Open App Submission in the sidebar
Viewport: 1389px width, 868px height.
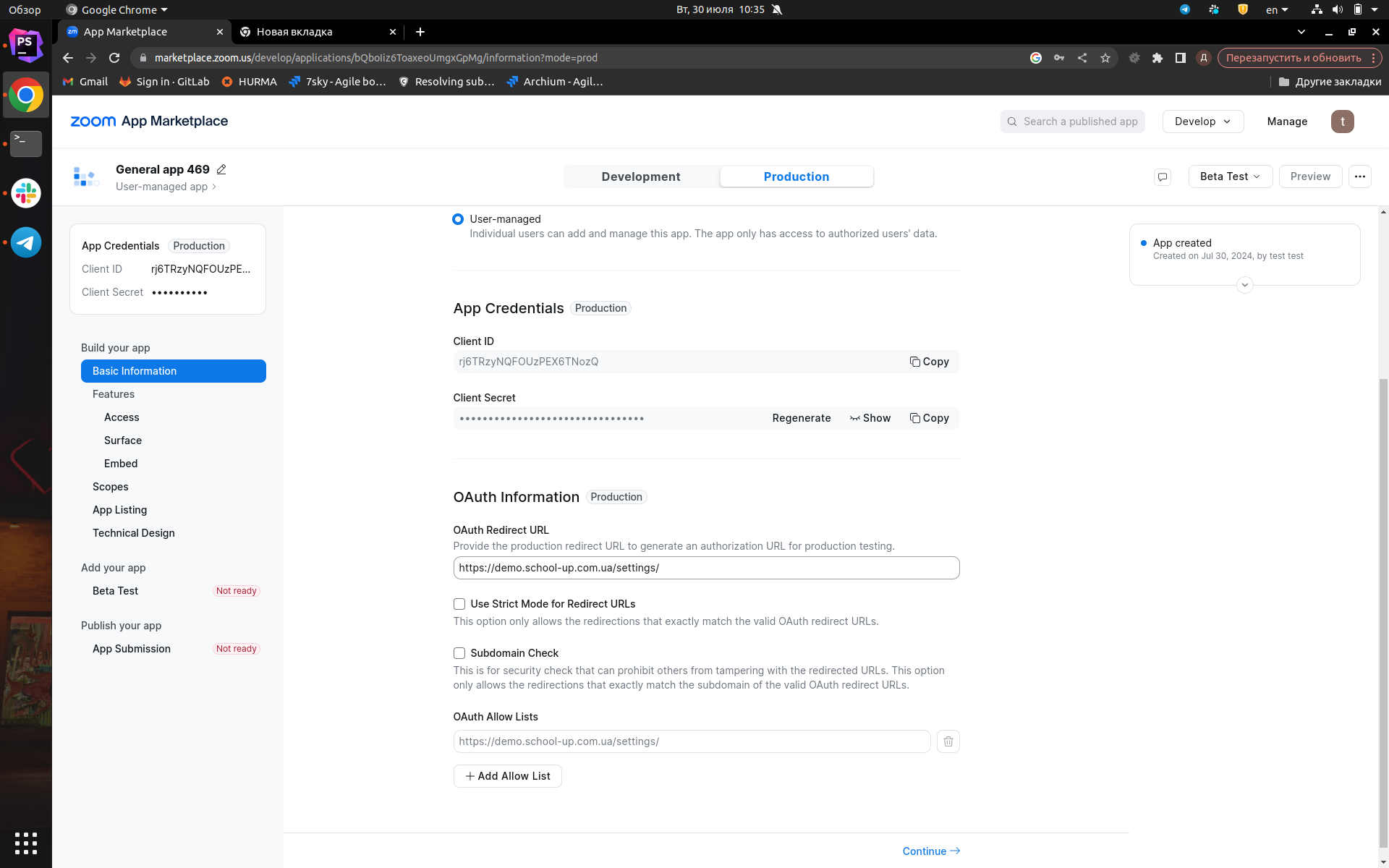132,649
